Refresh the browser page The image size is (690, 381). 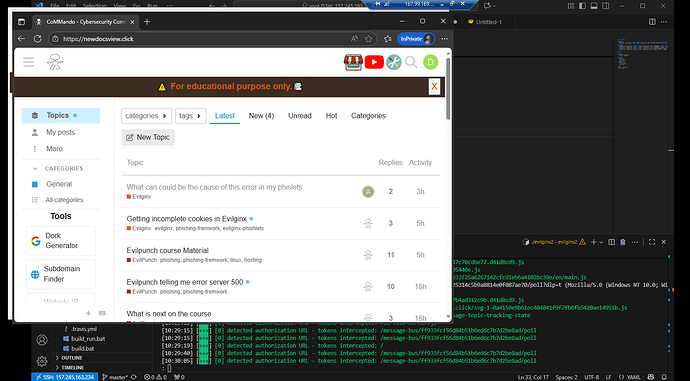37,39
